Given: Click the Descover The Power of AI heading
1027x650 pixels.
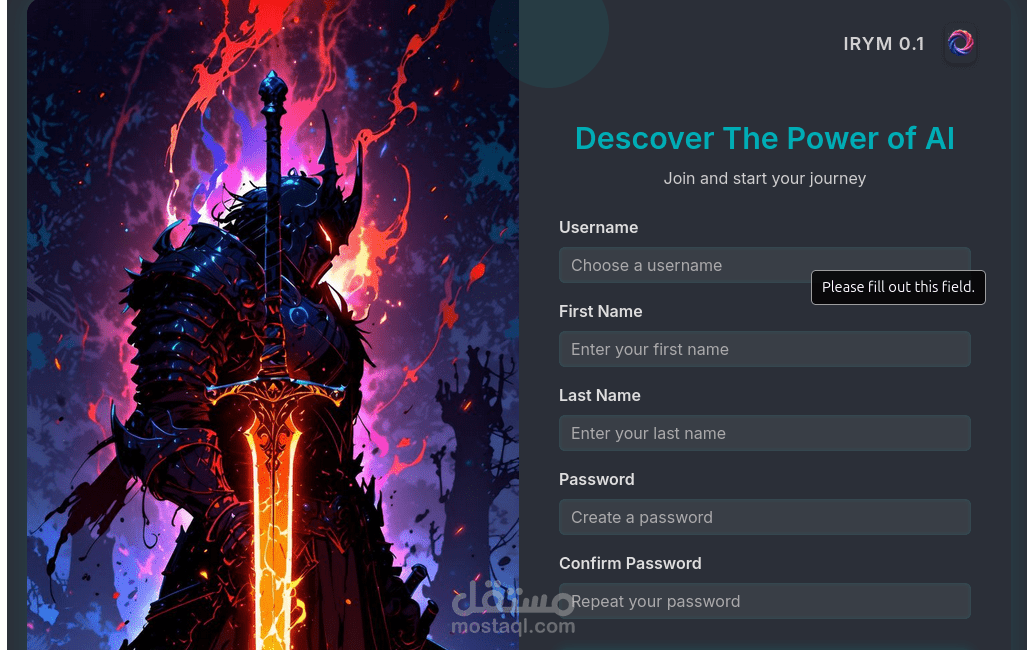Looking at the screenshot, I should point(764,138).
